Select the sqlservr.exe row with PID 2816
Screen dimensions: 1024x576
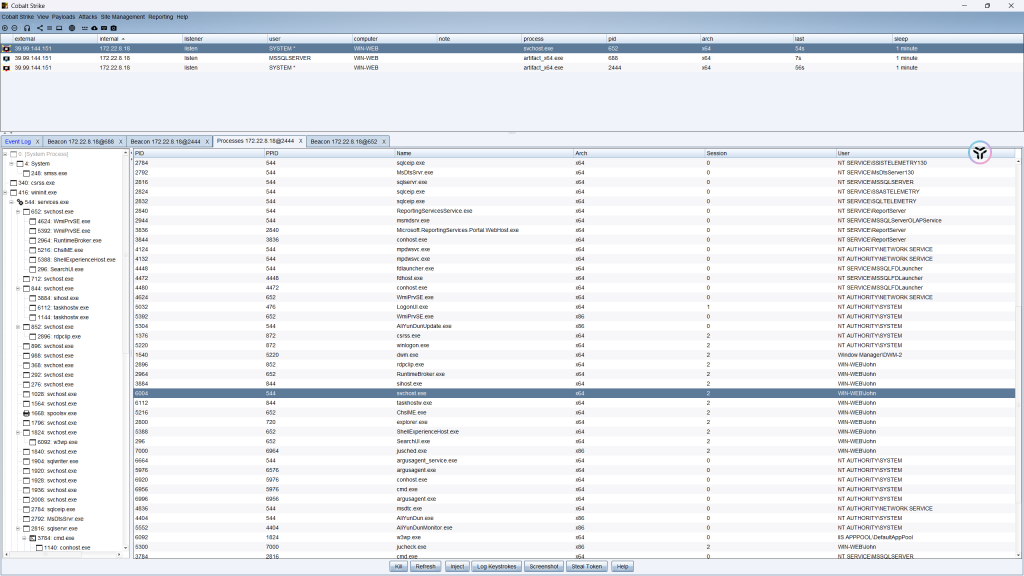(574, 182)
